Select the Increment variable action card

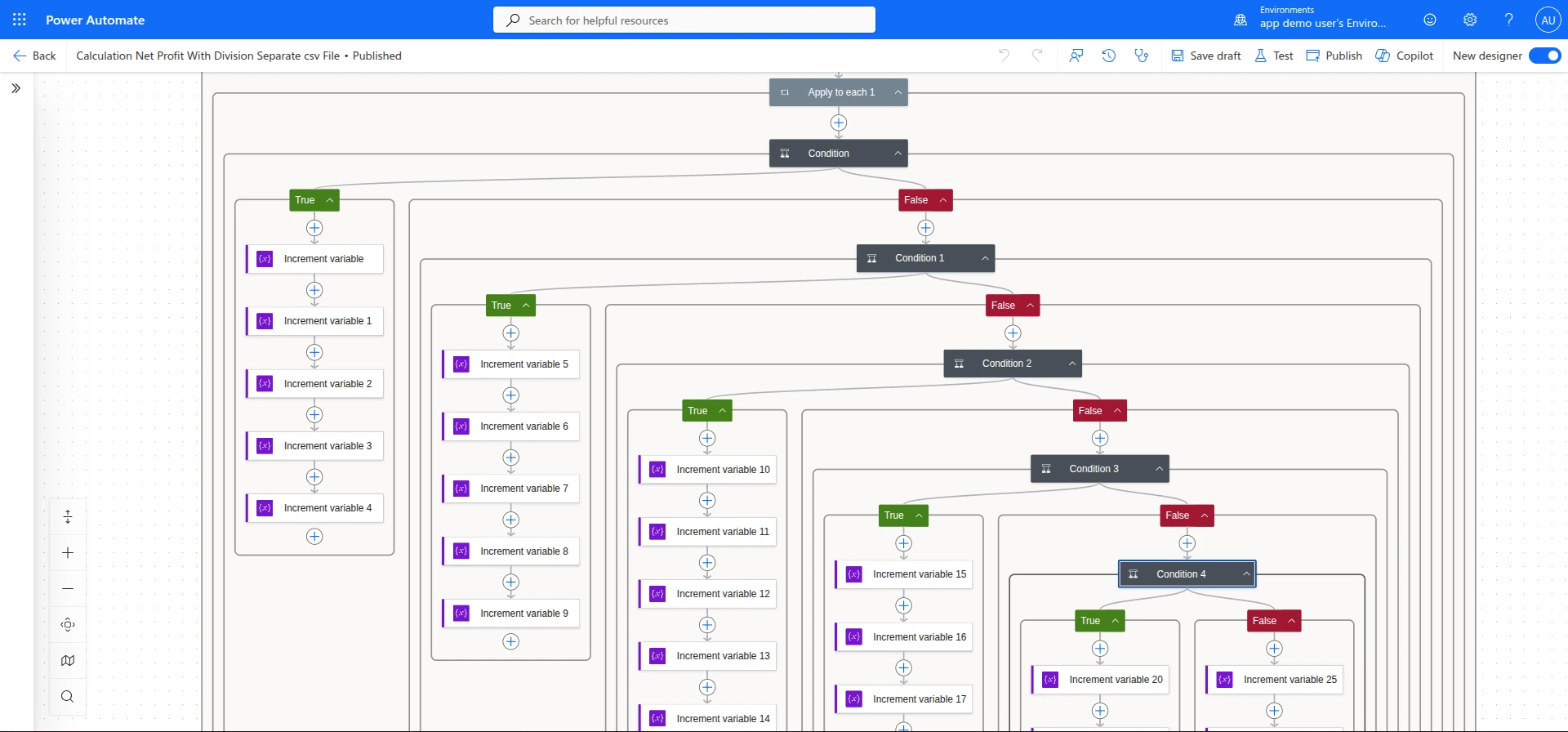(314, 259)
